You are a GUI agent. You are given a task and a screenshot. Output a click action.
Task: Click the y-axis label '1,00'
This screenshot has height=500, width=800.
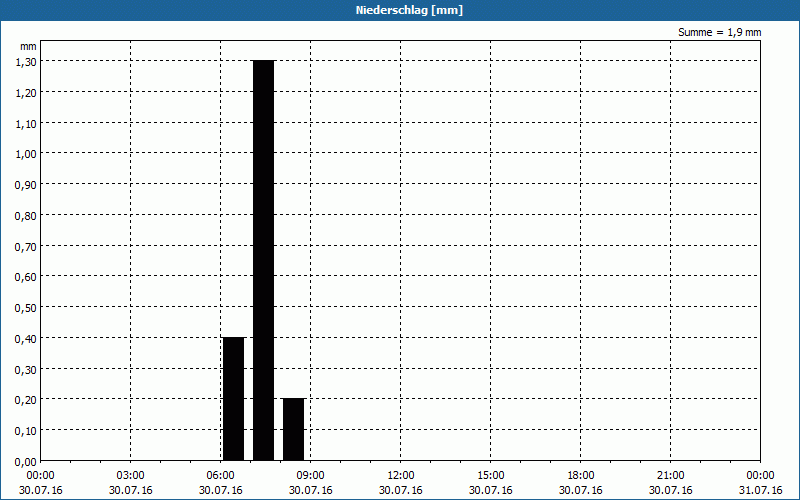click(26, 154)
